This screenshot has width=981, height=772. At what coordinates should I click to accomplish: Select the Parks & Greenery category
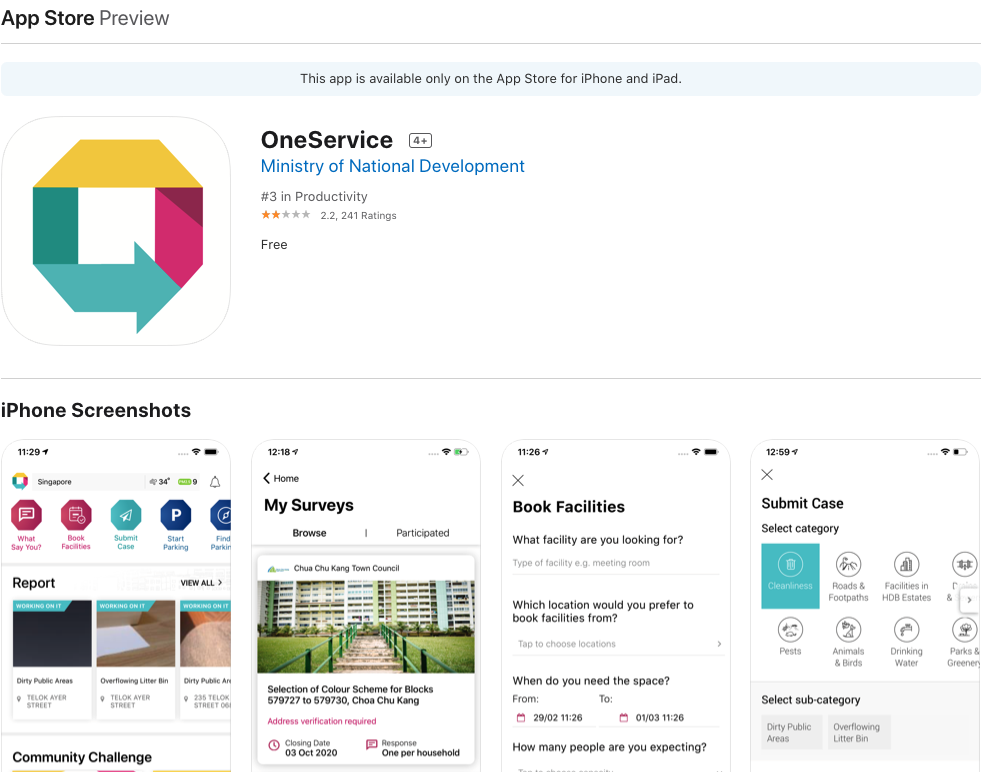[x=964, y=642]
